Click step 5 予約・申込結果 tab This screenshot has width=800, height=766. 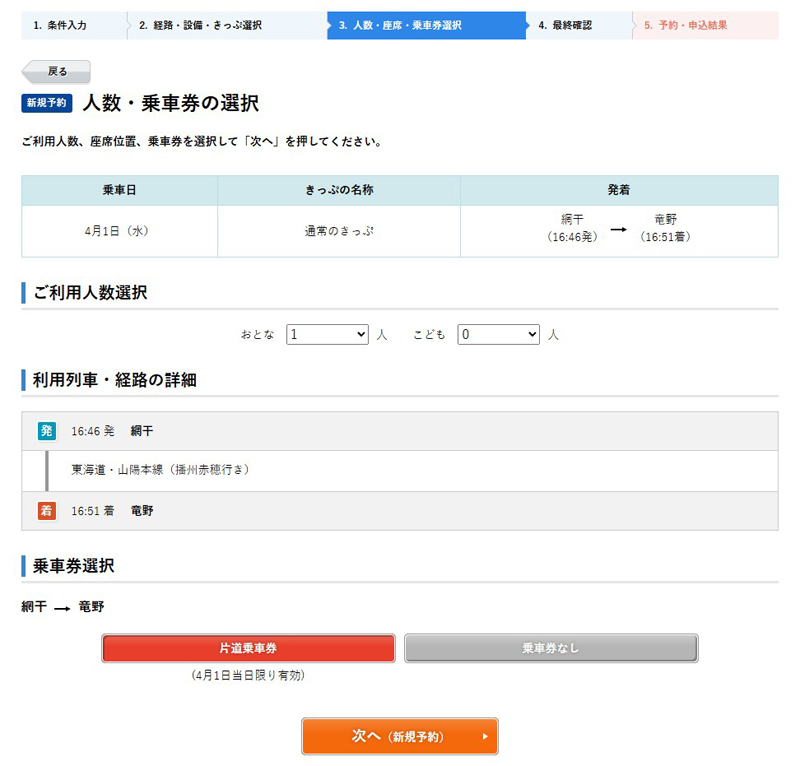coord(704,25)
